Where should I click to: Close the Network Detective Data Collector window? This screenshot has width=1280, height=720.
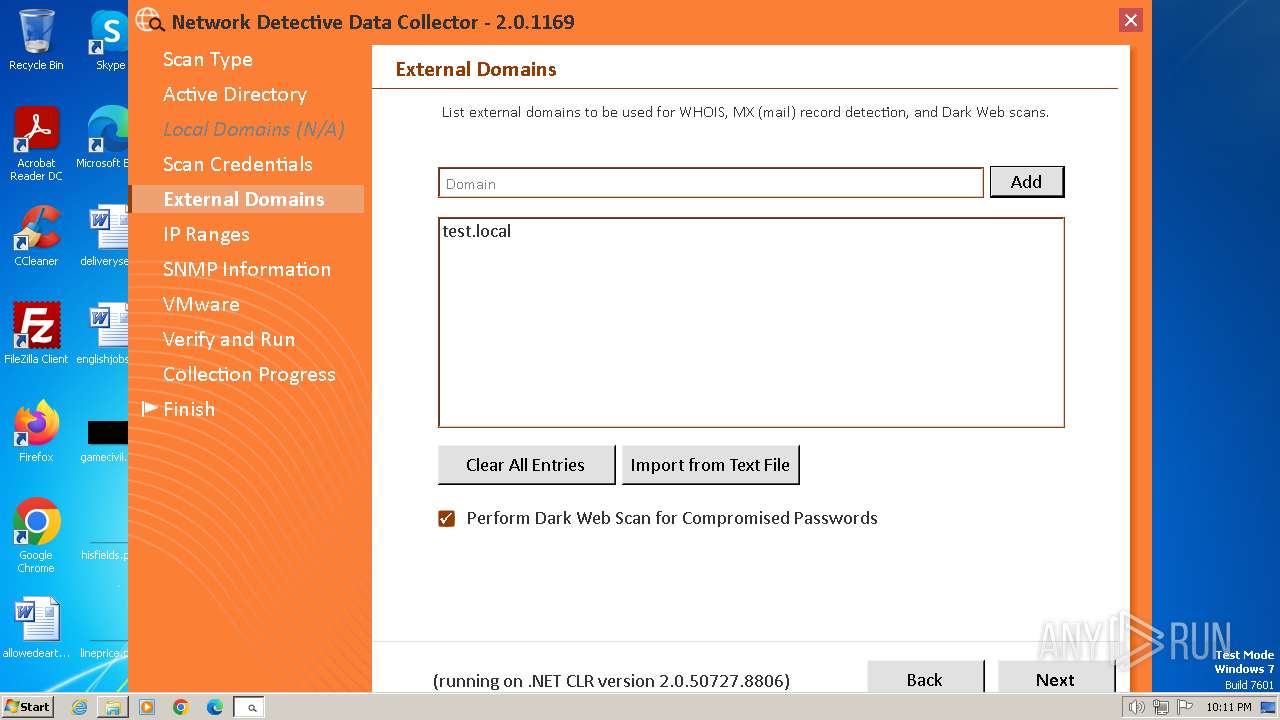click(1131, 20)
